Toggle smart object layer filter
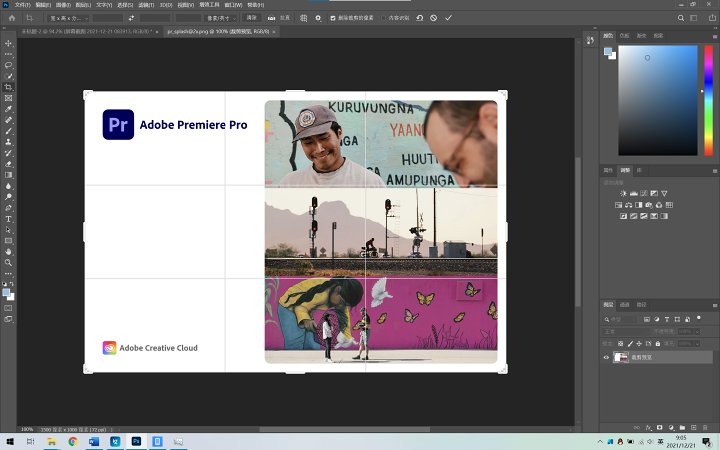This screenshot has height=450, width=720. point(687,319)
